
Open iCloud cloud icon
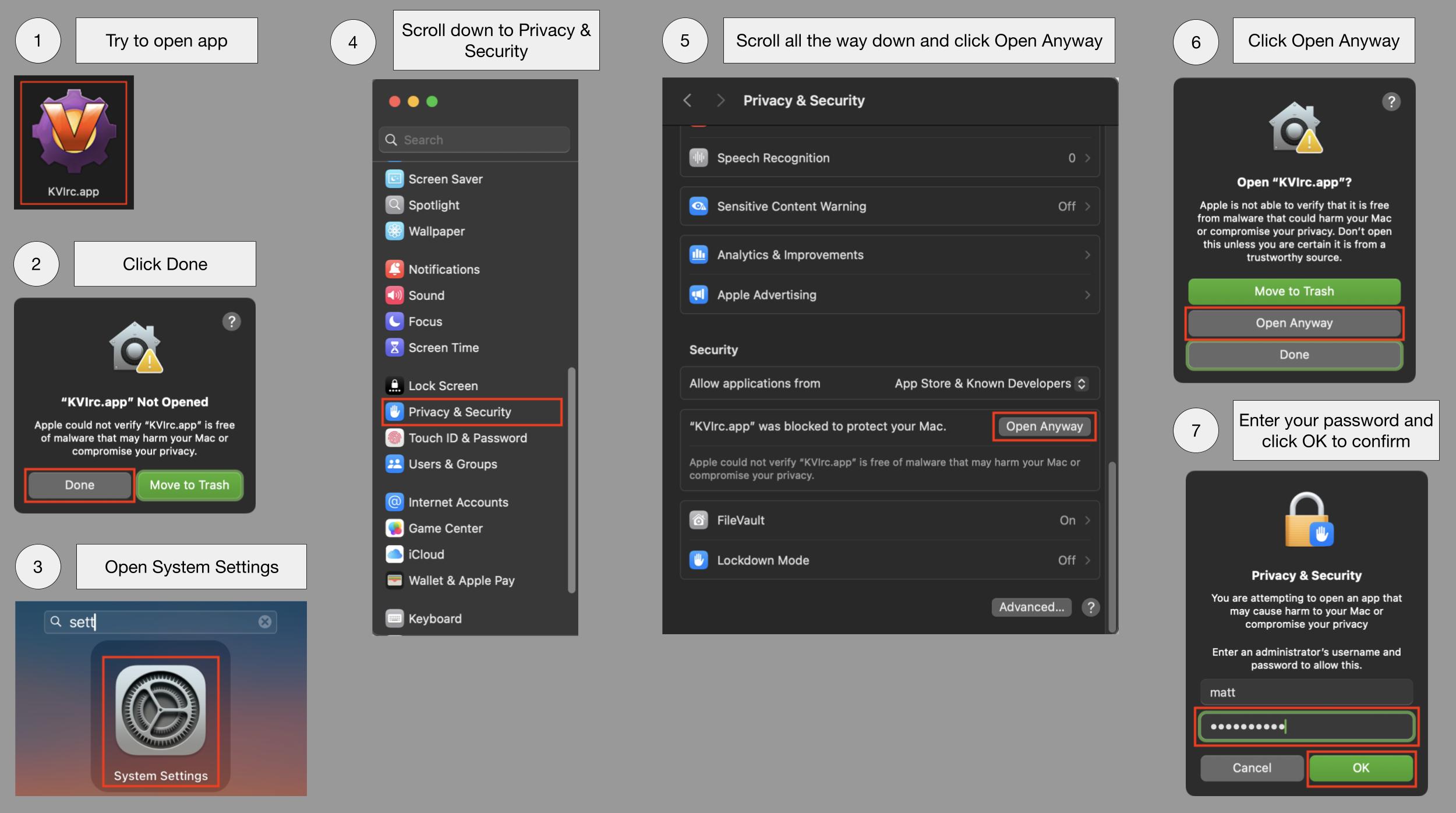coord(394,554)
